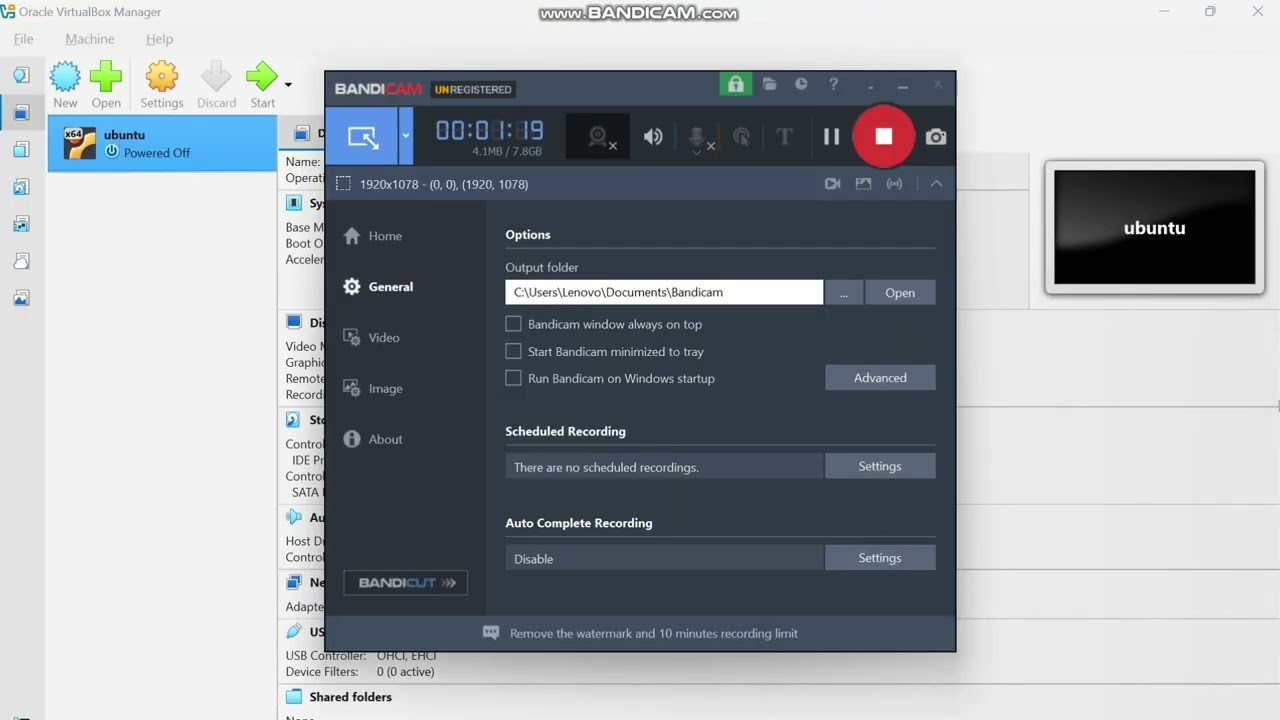Click the cloud icon in VirtualBox sidebar
1280x720 pixels.
point(21,261)
